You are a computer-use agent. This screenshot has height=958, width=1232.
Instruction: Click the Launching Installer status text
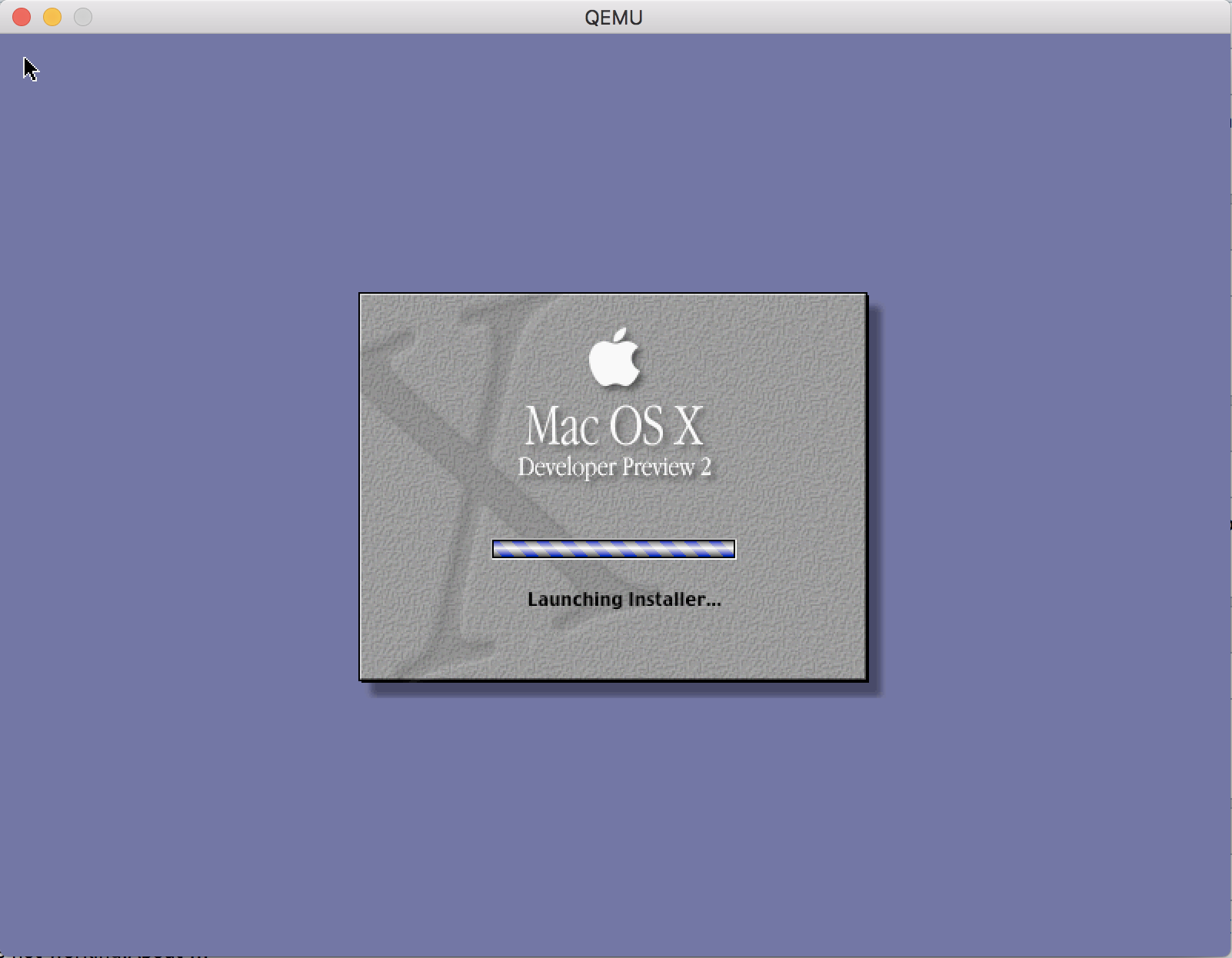pos(624,600)
